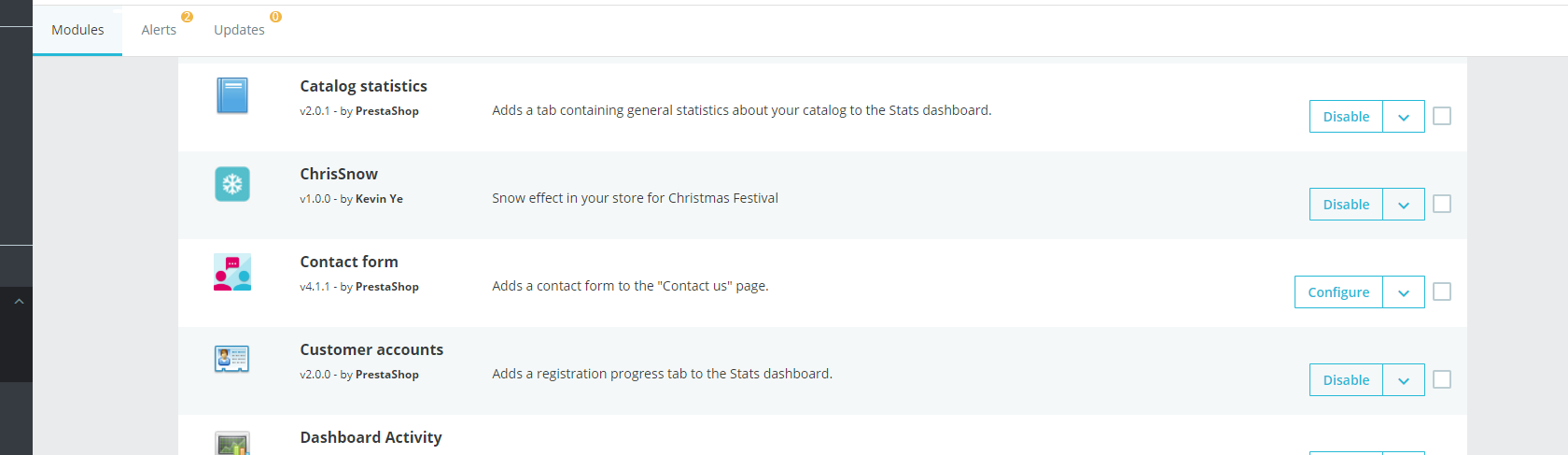The image size is (1568, 455).
Task: Click the Updates notification count badge
Action: pyautogui.click(x=275, y=17)
